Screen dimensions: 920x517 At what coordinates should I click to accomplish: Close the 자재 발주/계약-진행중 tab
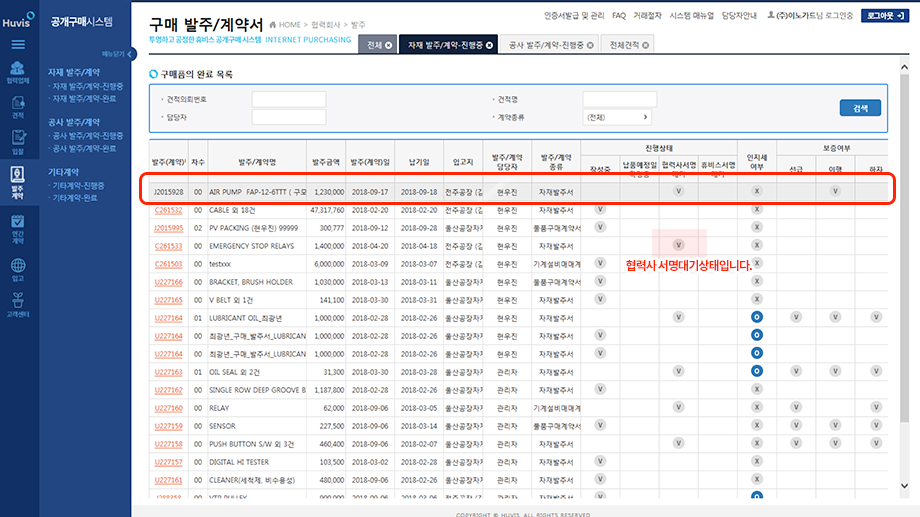click(489, 45)
